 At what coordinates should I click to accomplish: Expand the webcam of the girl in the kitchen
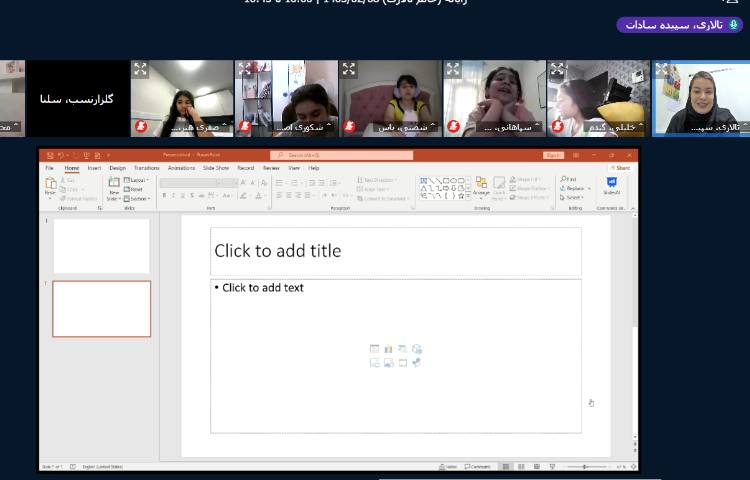point(140,69)
